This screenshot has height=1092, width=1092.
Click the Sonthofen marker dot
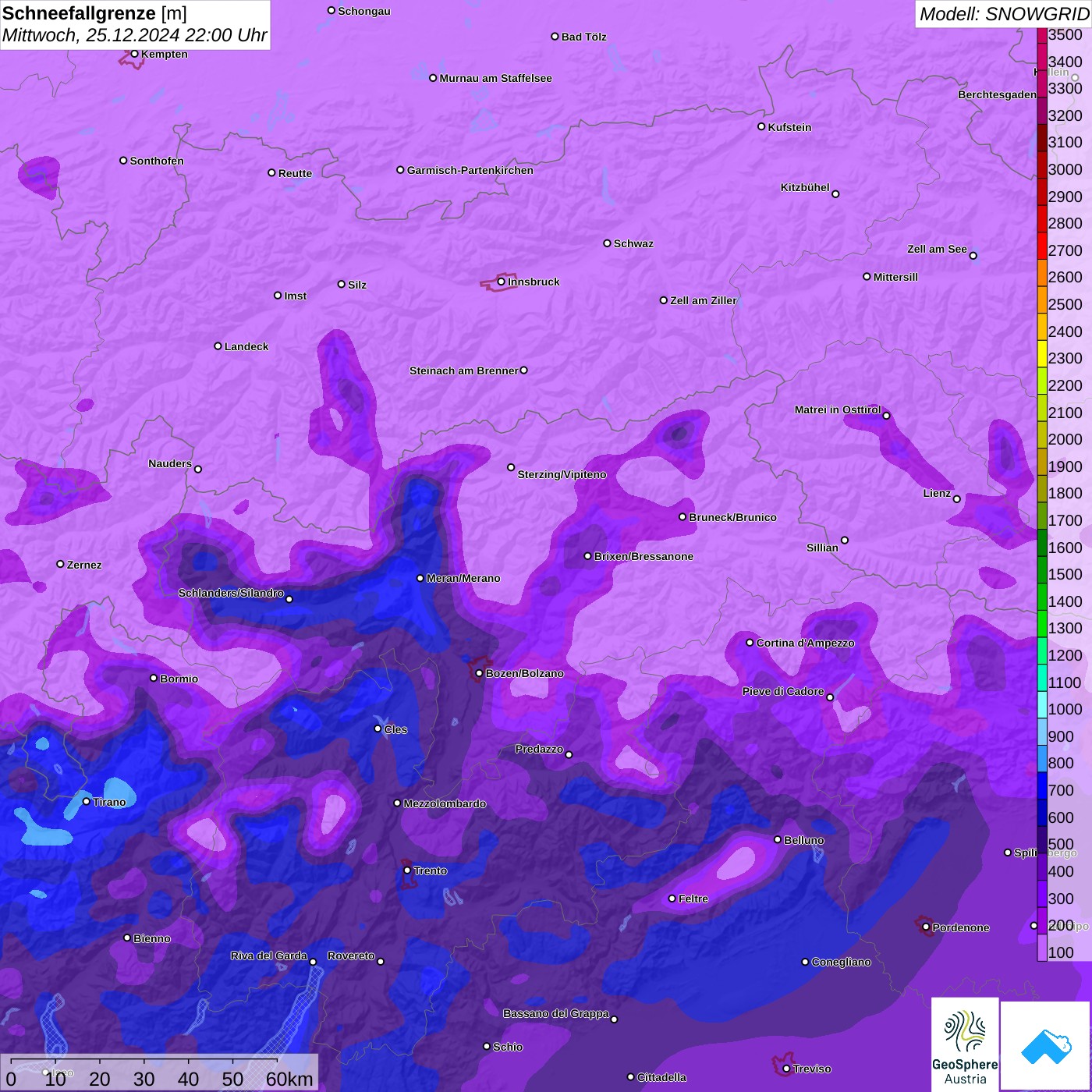[x=123, y=160]
